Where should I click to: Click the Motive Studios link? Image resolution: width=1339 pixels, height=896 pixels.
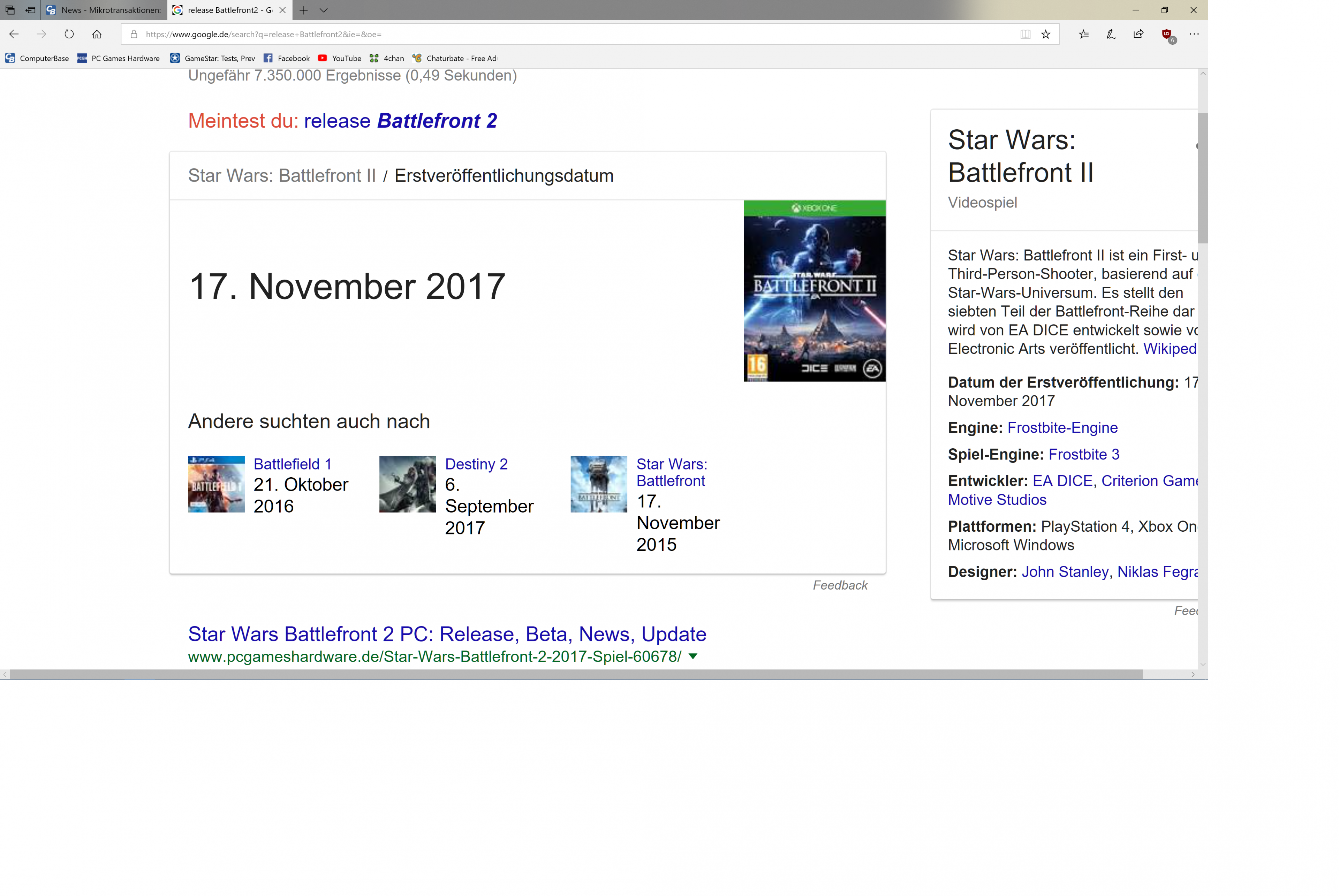click(x=997, y=500)
